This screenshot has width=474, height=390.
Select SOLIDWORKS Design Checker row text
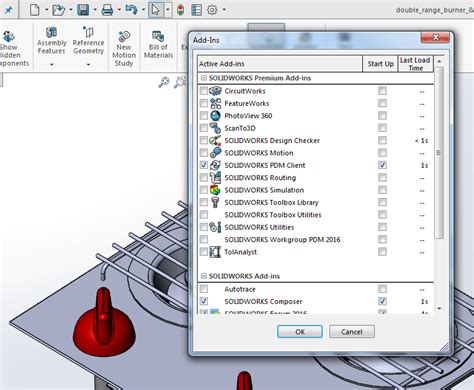pyautogui.click(x=272, y=140)
